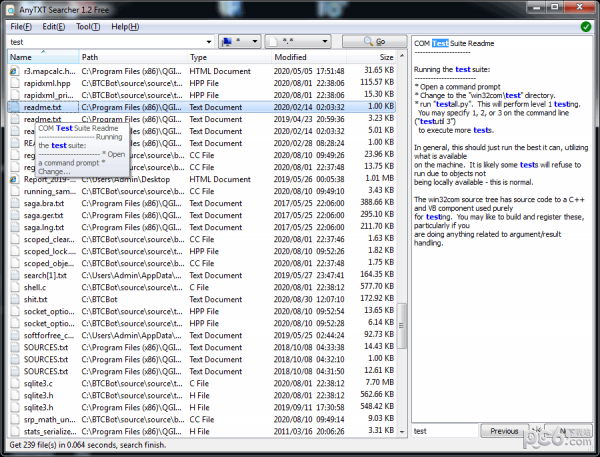Click the HTML file icon for r3.mapcalc.h...
Screen dimensions: 600x457
tap(15, 71)
